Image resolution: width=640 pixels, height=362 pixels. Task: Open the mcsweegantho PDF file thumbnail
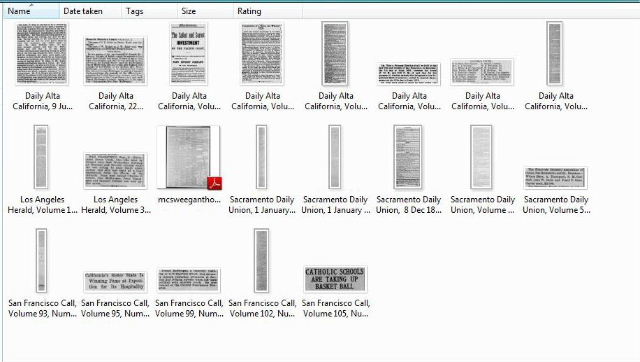pos(189,157)
